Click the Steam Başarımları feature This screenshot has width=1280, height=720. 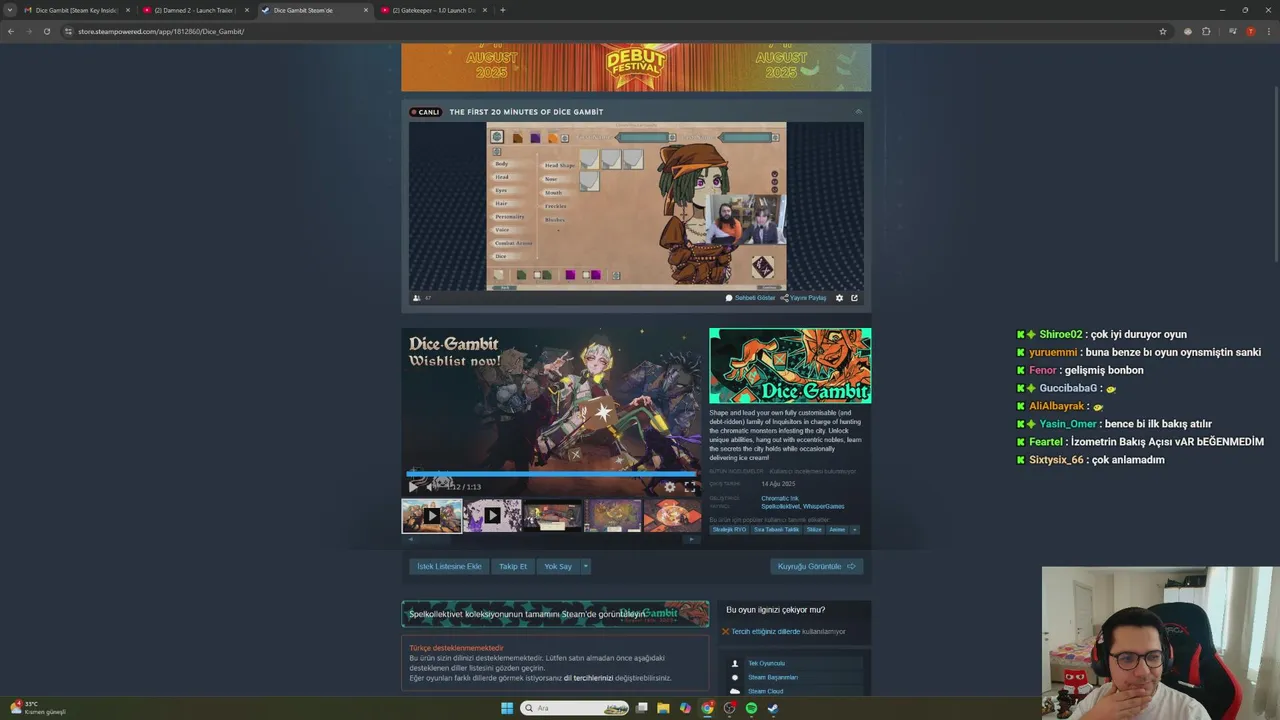tap(772, 677)
